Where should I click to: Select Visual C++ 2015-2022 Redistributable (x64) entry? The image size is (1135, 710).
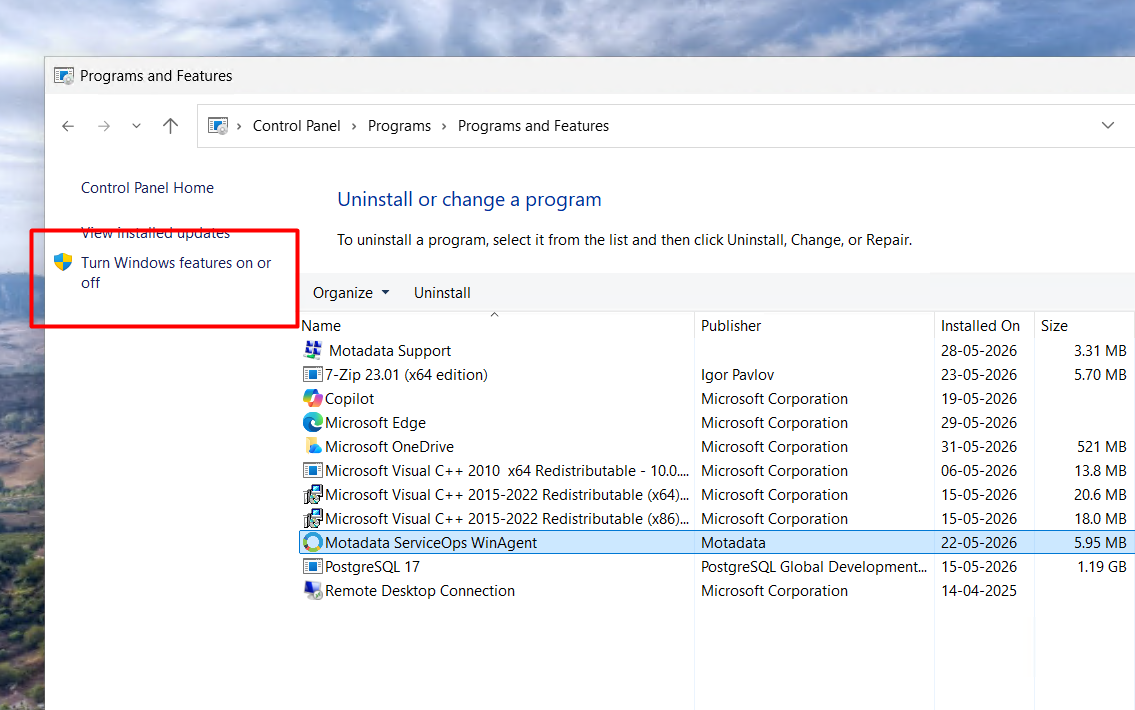point(507,494)
